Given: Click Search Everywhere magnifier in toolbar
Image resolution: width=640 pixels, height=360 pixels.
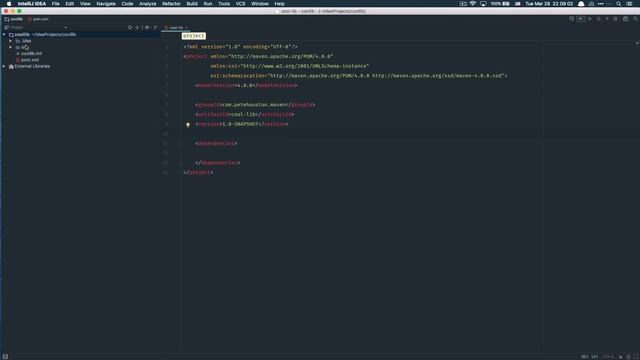Looking at the screenshot, I should pyautogui.click(x=635, y=19).
